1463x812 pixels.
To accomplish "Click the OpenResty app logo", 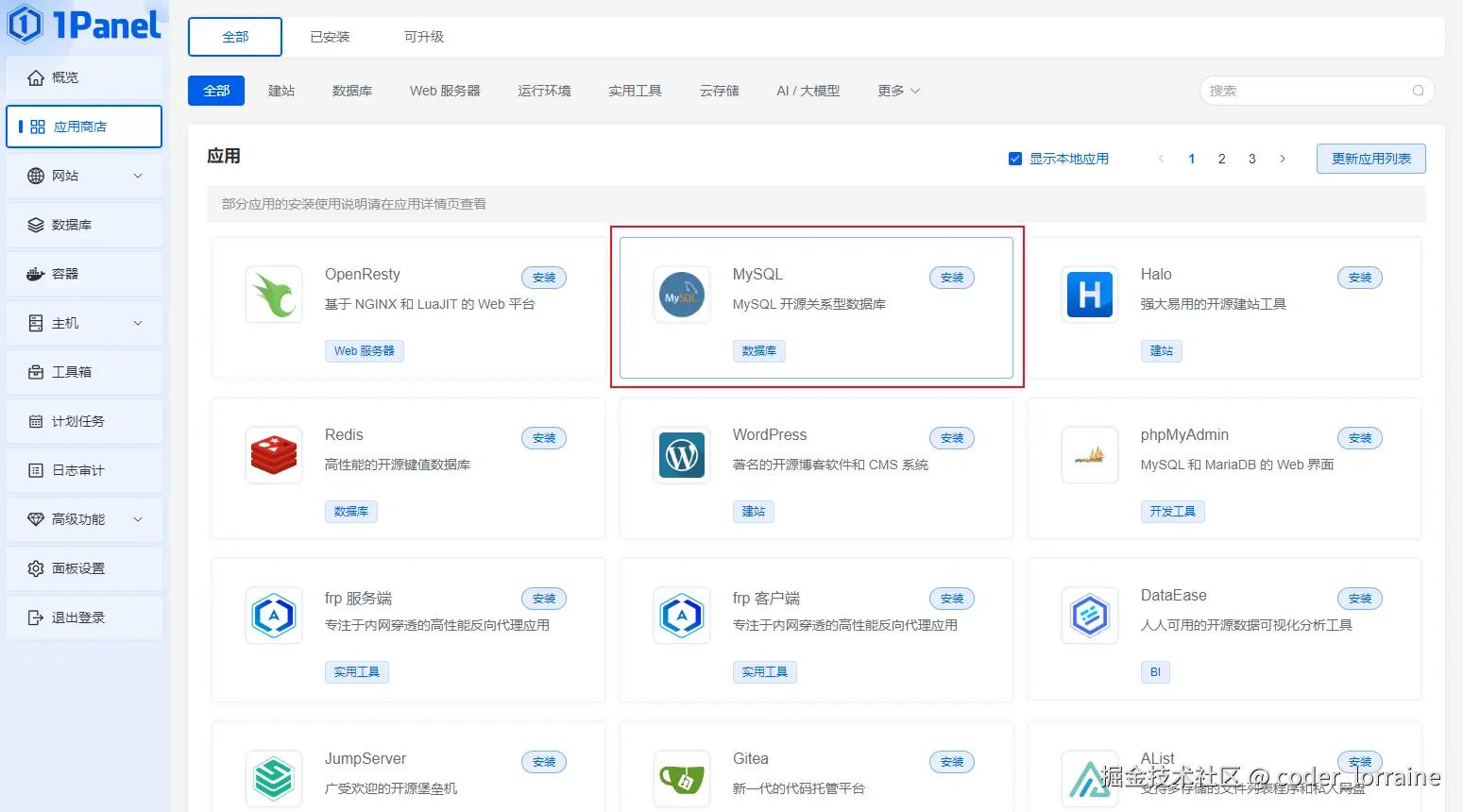I will coord(274,295).
